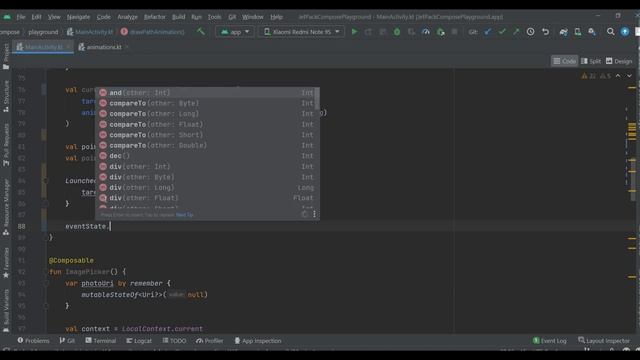Push commits with the Git push arrow
This screenshot has width=640, height=360.
tap(516, 32)
